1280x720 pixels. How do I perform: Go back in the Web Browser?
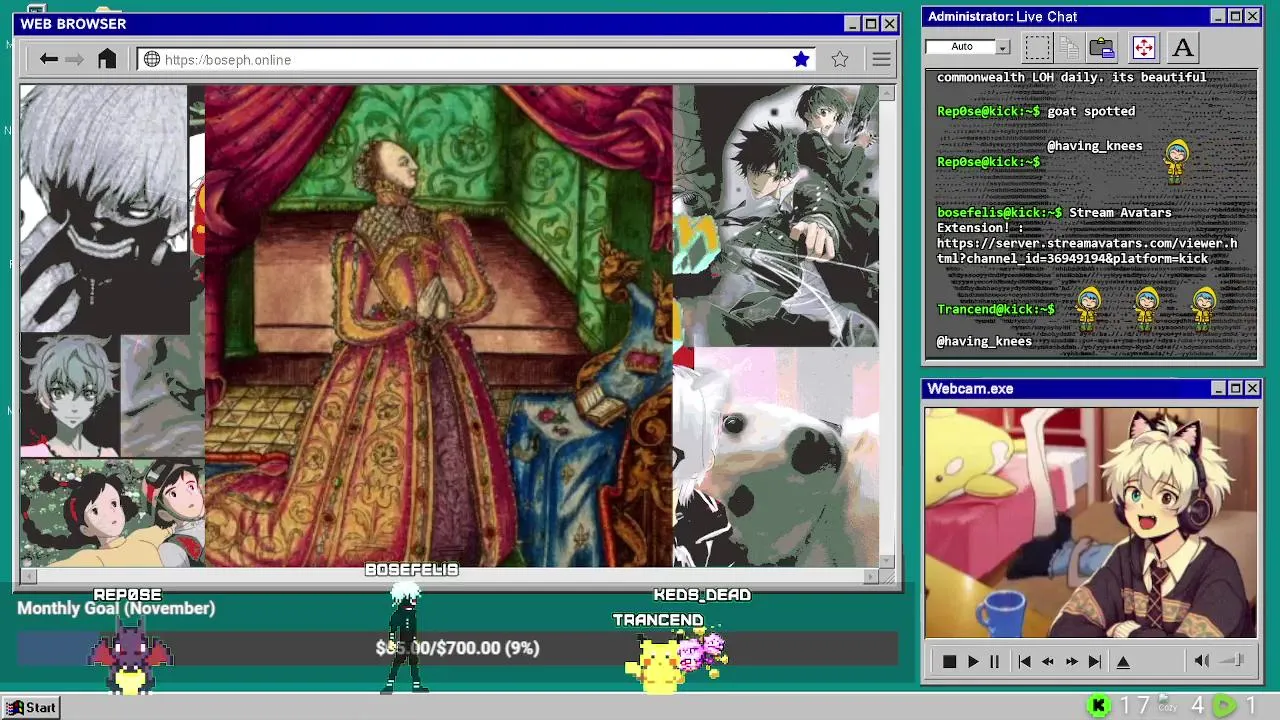tap(48, 59)
